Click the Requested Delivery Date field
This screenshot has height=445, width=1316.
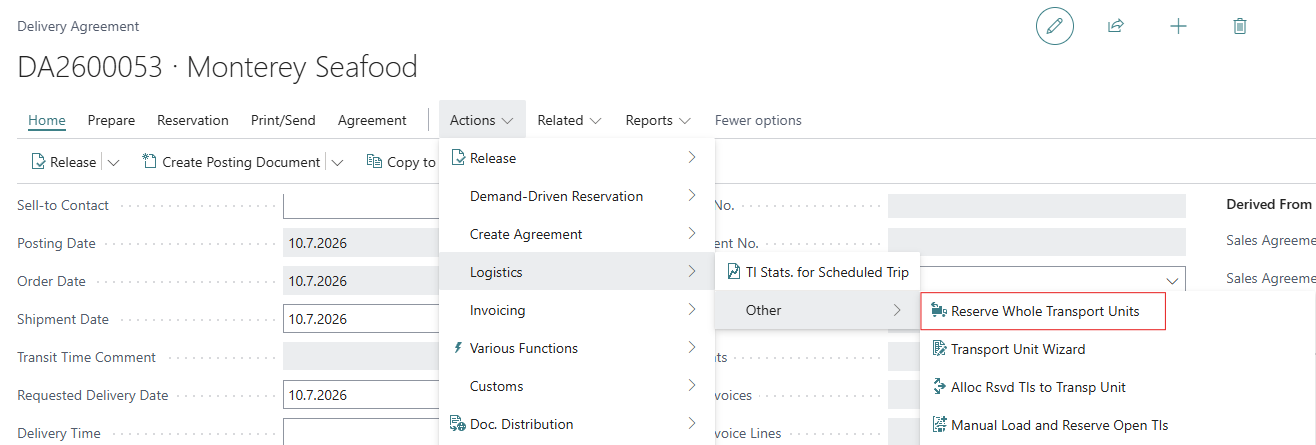(361, 395)
